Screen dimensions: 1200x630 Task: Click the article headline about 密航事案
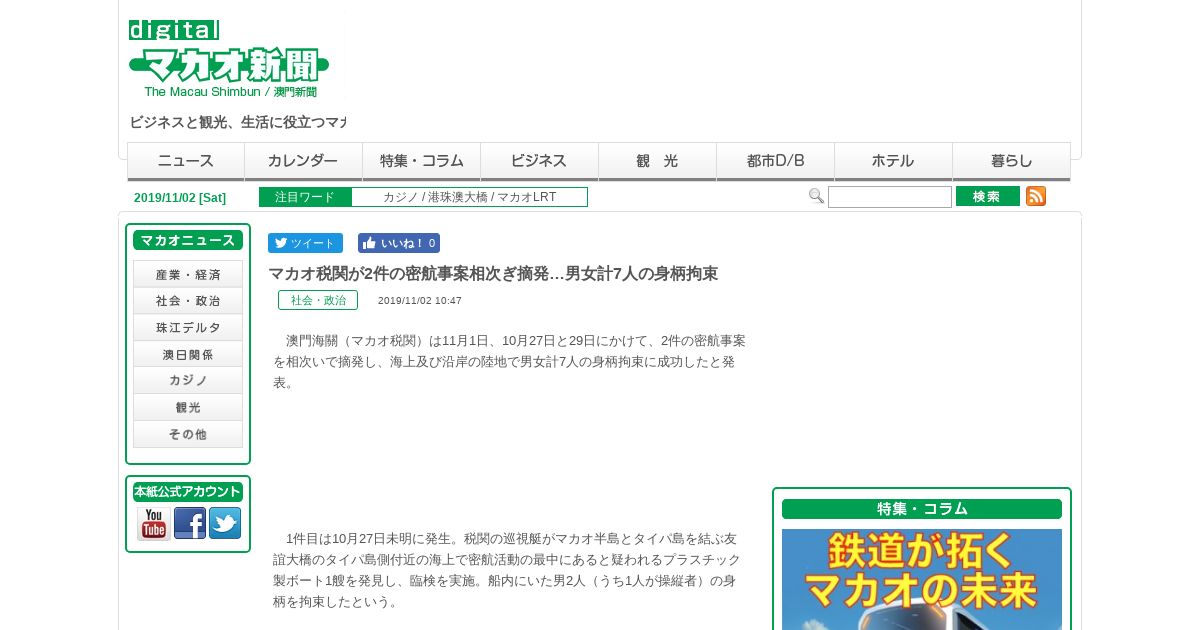pyautogui.click(x=493, y=273)
